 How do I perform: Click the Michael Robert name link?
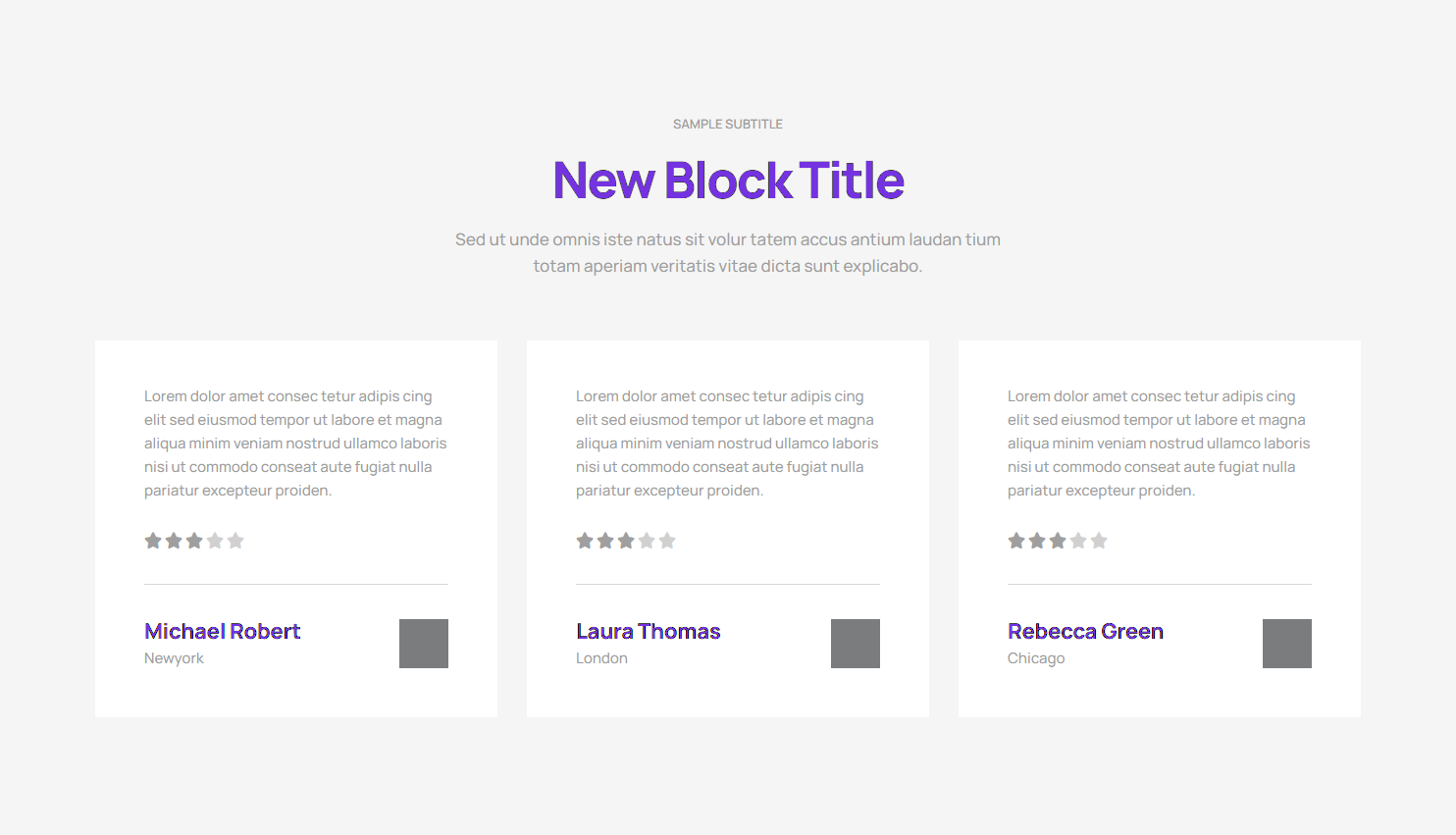223,631
